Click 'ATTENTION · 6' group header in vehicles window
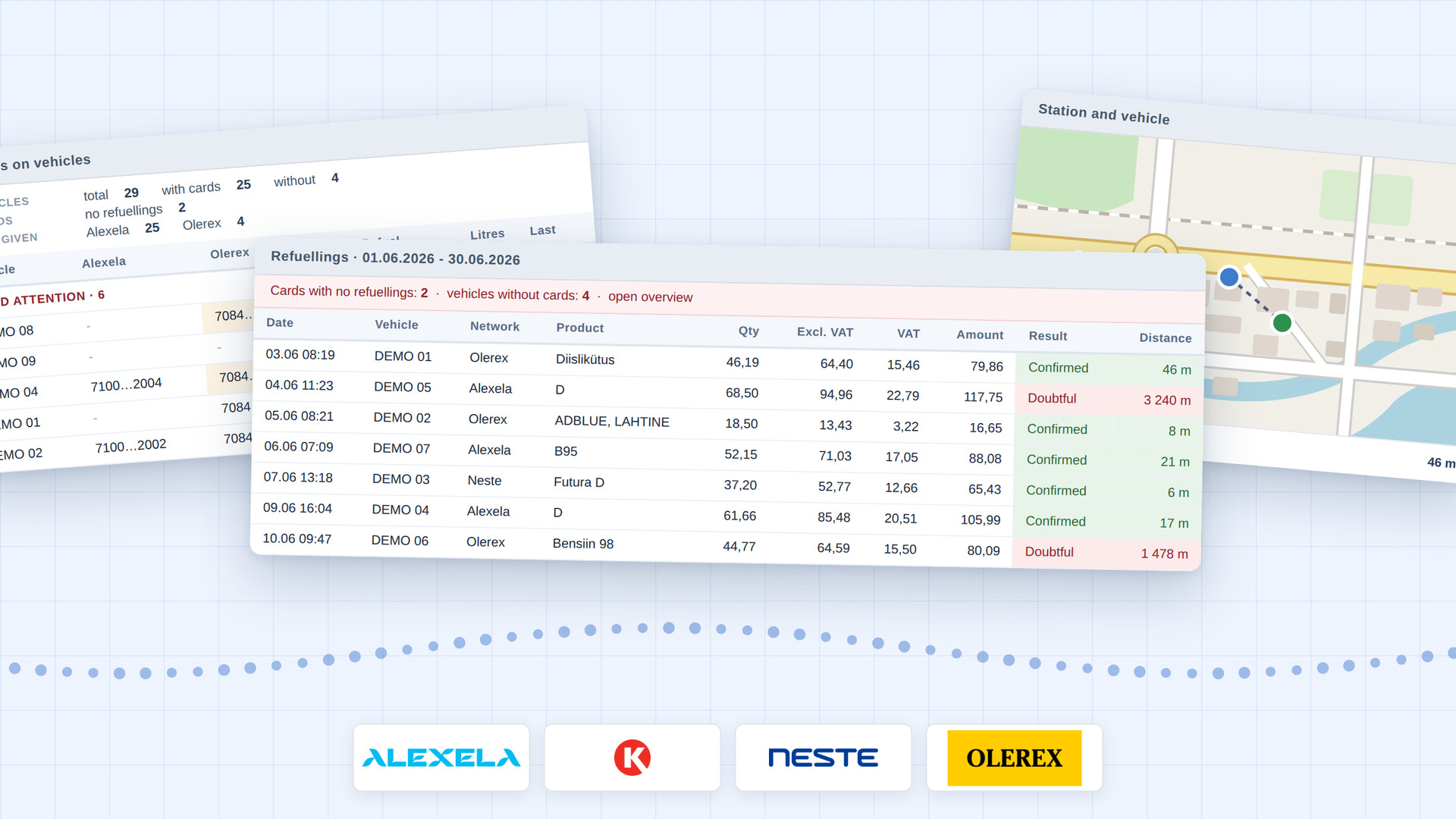 [x=52, y=297]
